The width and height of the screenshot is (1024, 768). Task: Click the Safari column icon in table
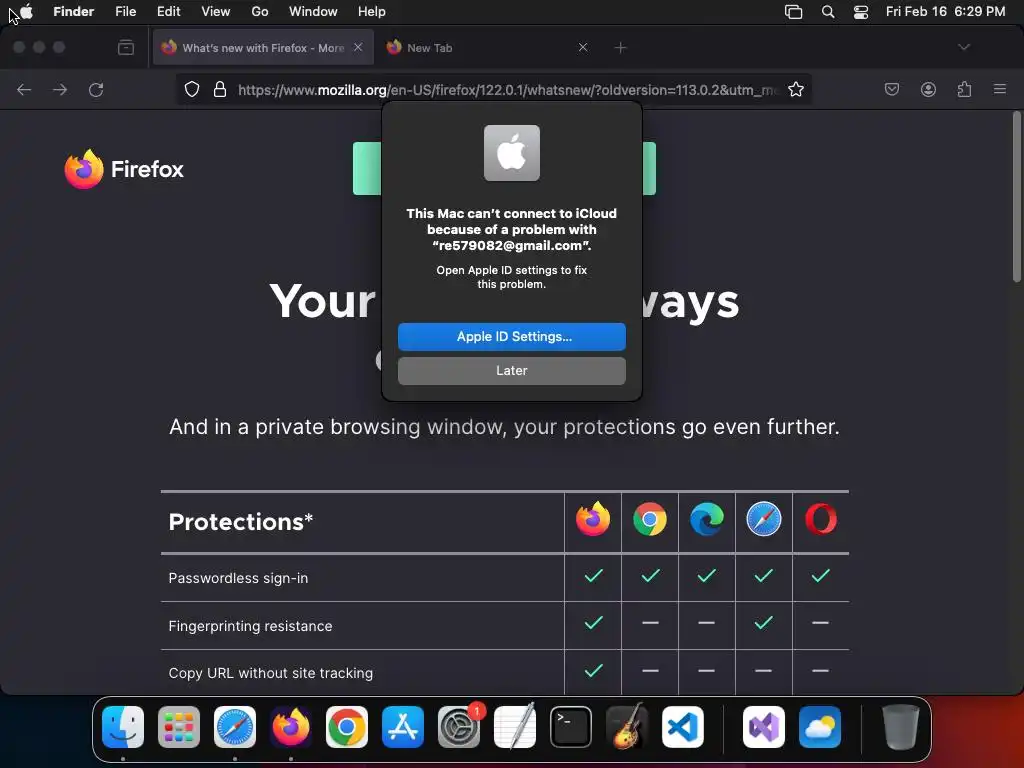point(763,520)
